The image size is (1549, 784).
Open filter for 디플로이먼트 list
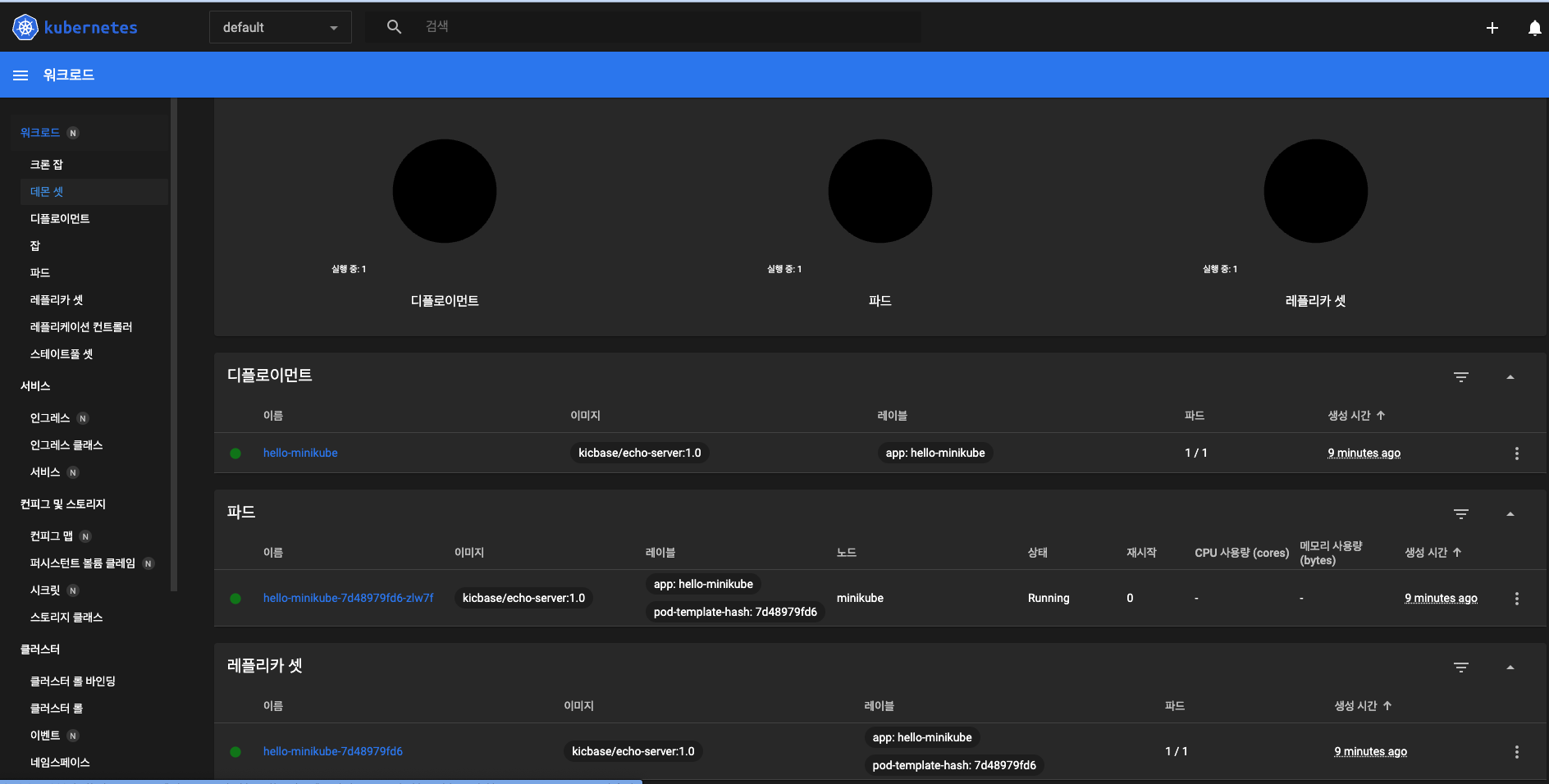point(1460,377)
